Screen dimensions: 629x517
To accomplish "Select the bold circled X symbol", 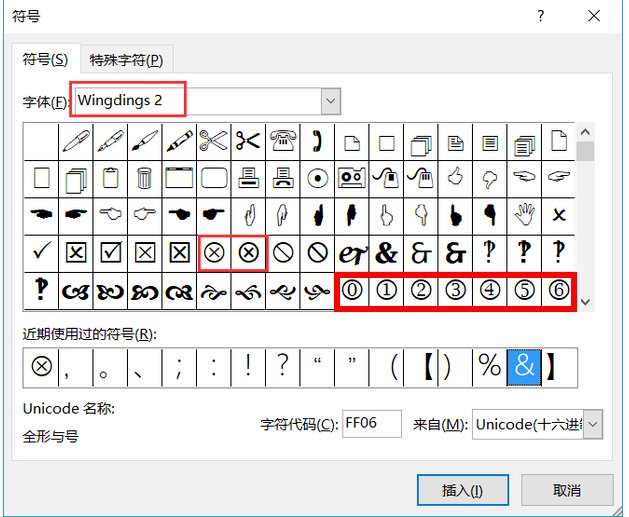I will coord(249,253).
